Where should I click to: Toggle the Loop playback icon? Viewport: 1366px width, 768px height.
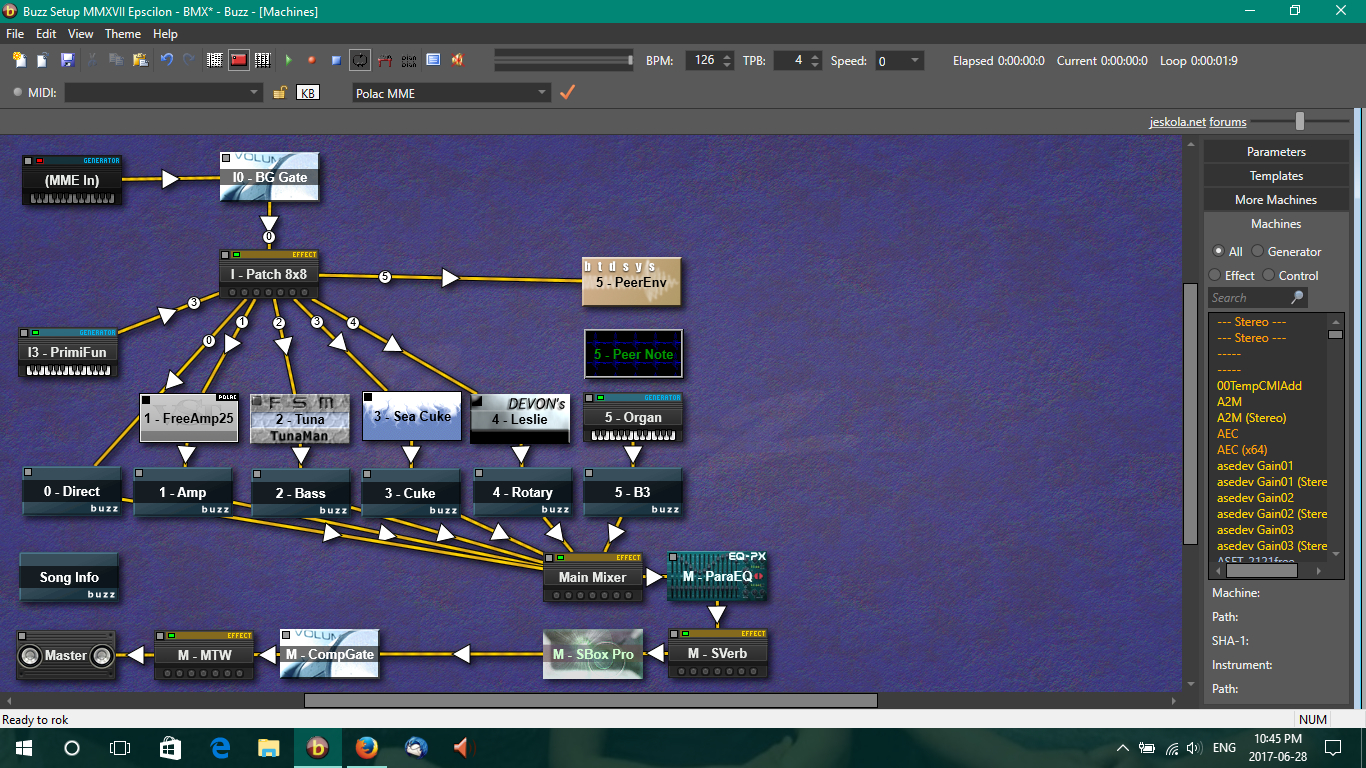point(360,60)
